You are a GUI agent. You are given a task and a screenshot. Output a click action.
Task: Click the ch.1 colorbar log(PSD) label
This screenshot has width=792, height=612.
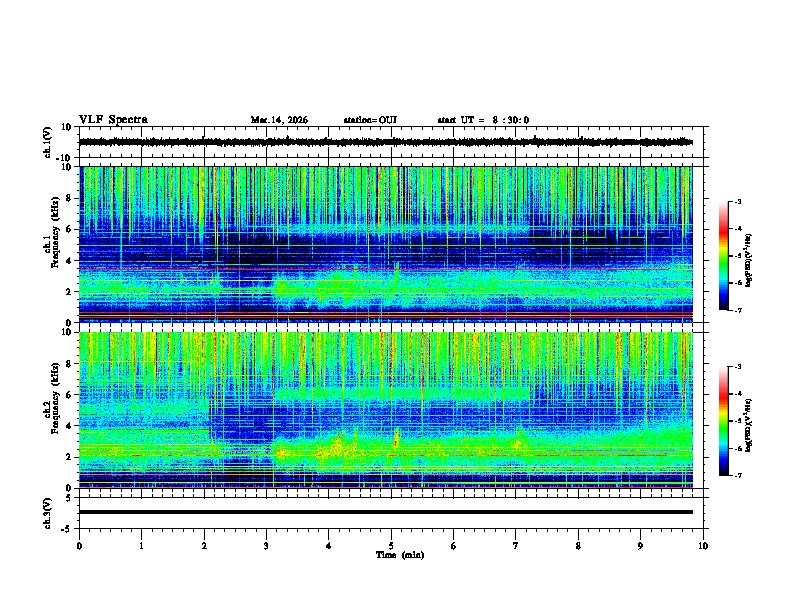coord(749,260)
